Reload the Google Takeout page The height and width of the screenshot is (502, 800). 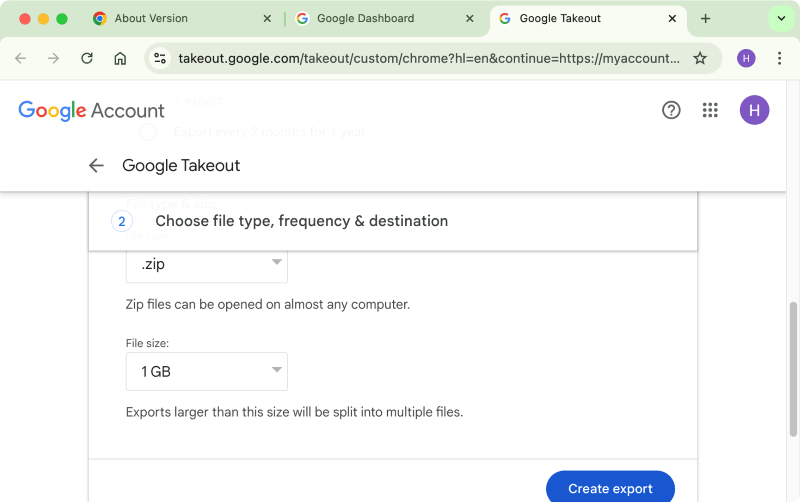pos(87,58)
